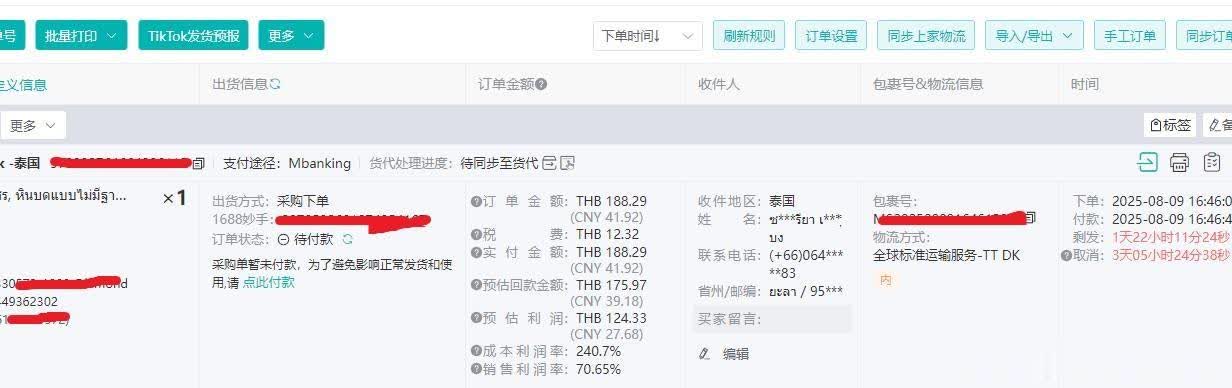Copy the order number via its copy icon
Screen dimensions: 1232x388
[198, 162]
